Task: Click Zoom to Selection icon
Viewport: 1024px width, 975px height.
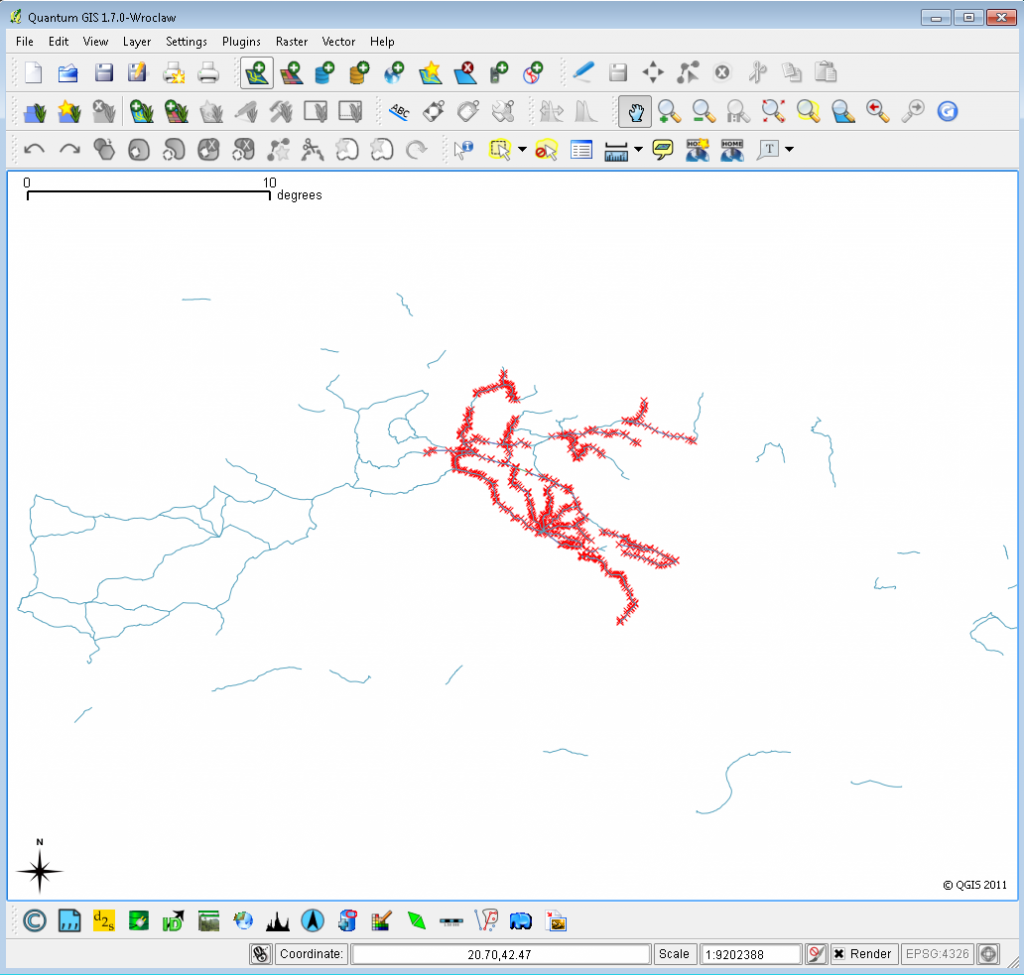Action: point(808,112)
